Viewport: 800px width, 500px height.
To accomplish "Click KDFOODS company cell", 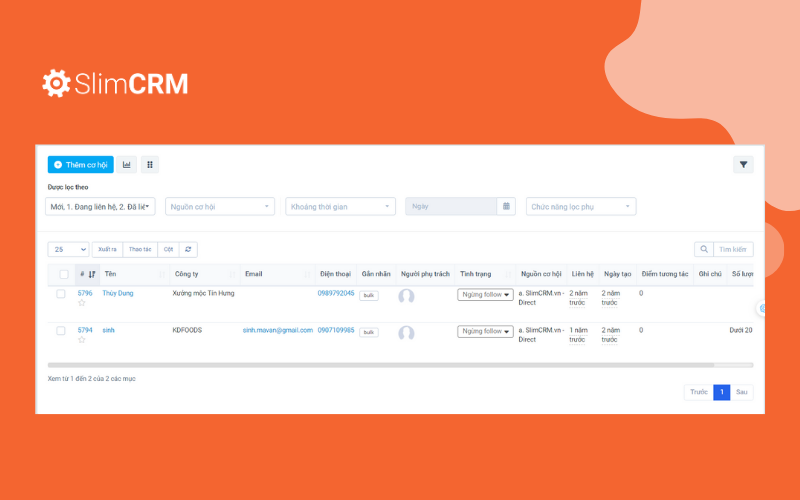I will click(x=187, y=330).
